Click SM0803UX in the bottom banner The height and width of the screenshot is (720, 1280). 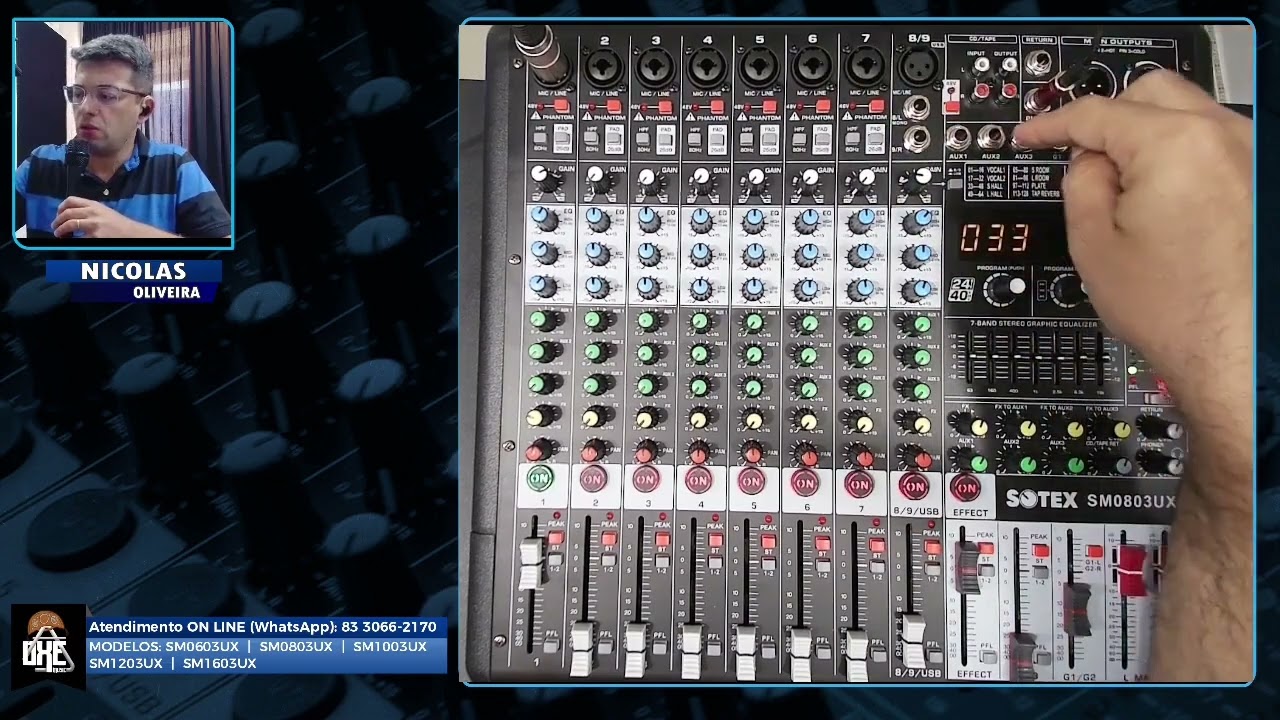296,647
